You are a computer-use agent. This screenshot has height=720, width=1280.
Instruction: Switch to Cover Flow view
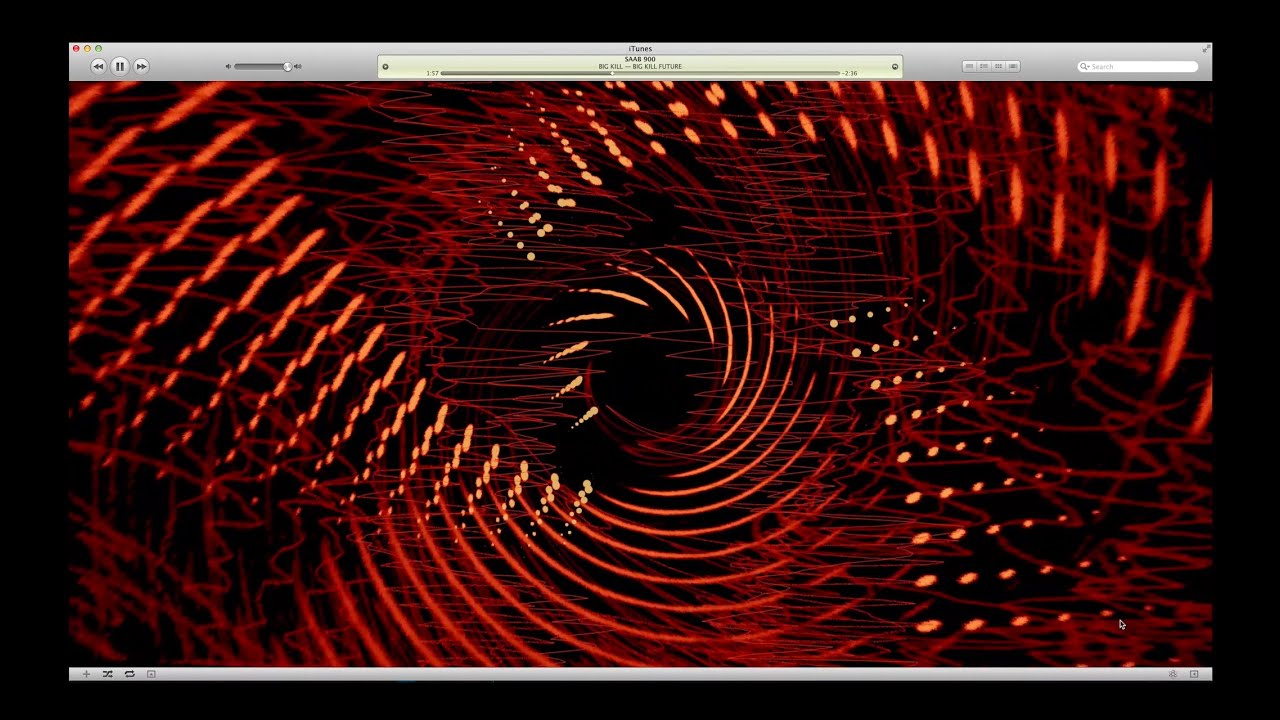click(1013, 67)
